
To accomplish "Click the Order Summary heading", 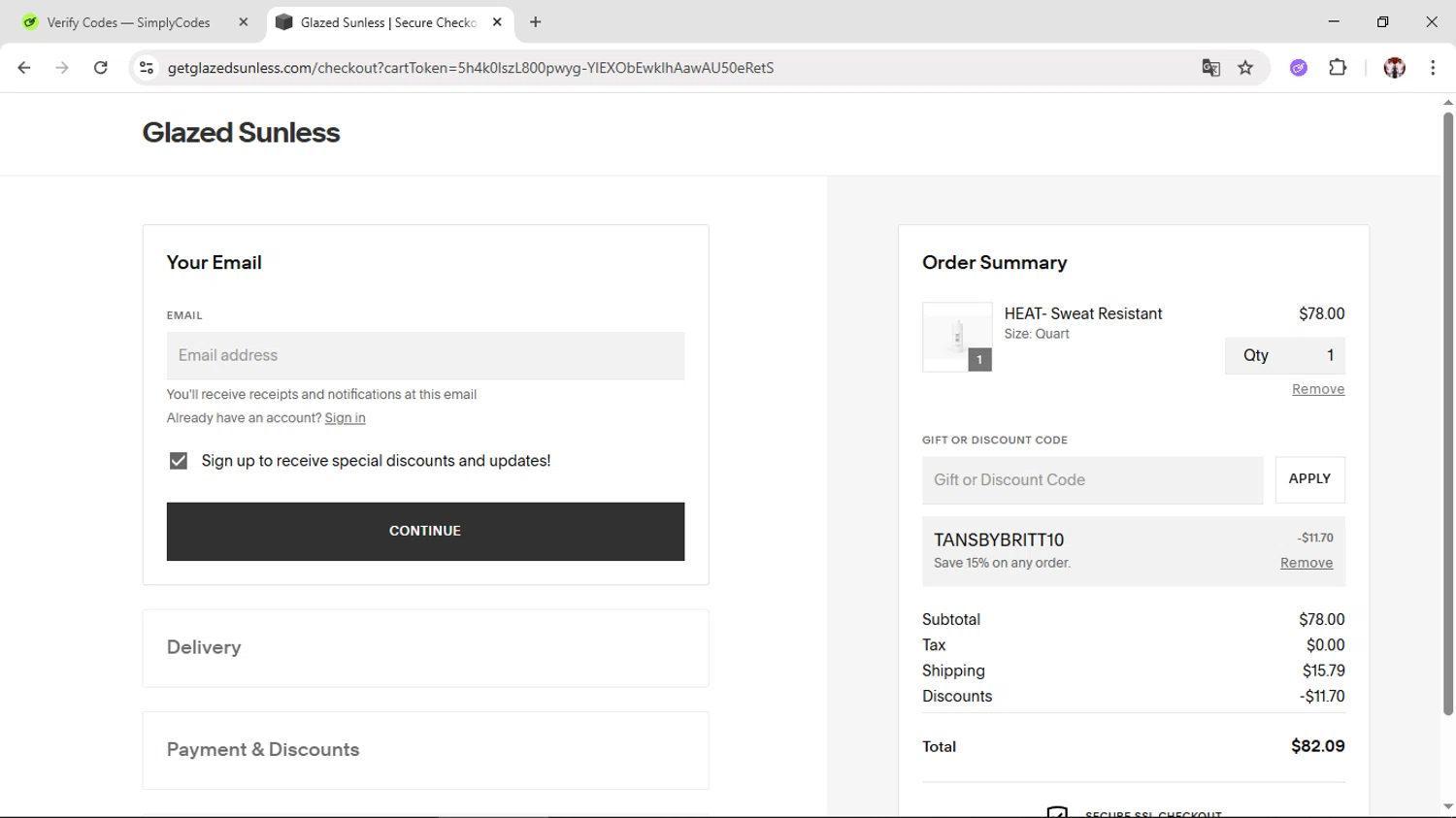I will pyautogui.click(x=995, y=263).
